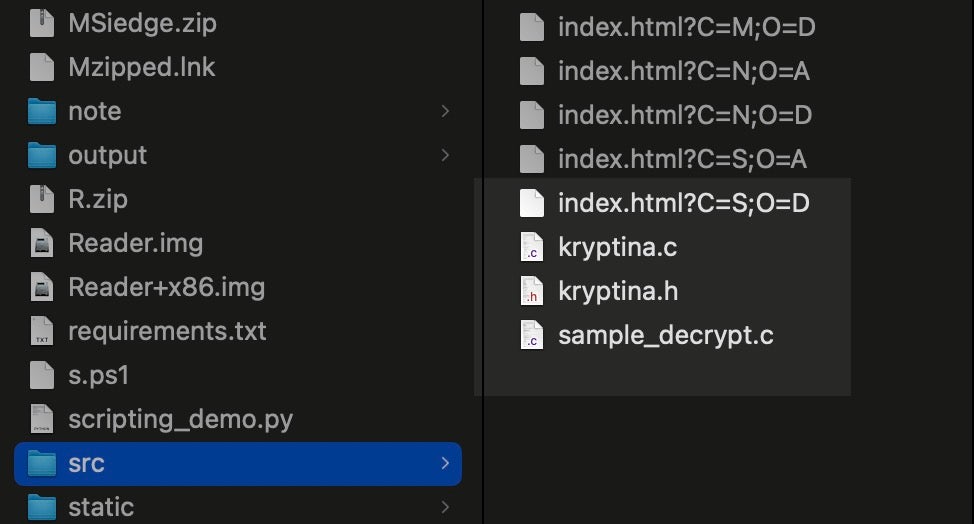The image size is (974, 524).
Task: Expand the static folder chevron
Action: 445,507
